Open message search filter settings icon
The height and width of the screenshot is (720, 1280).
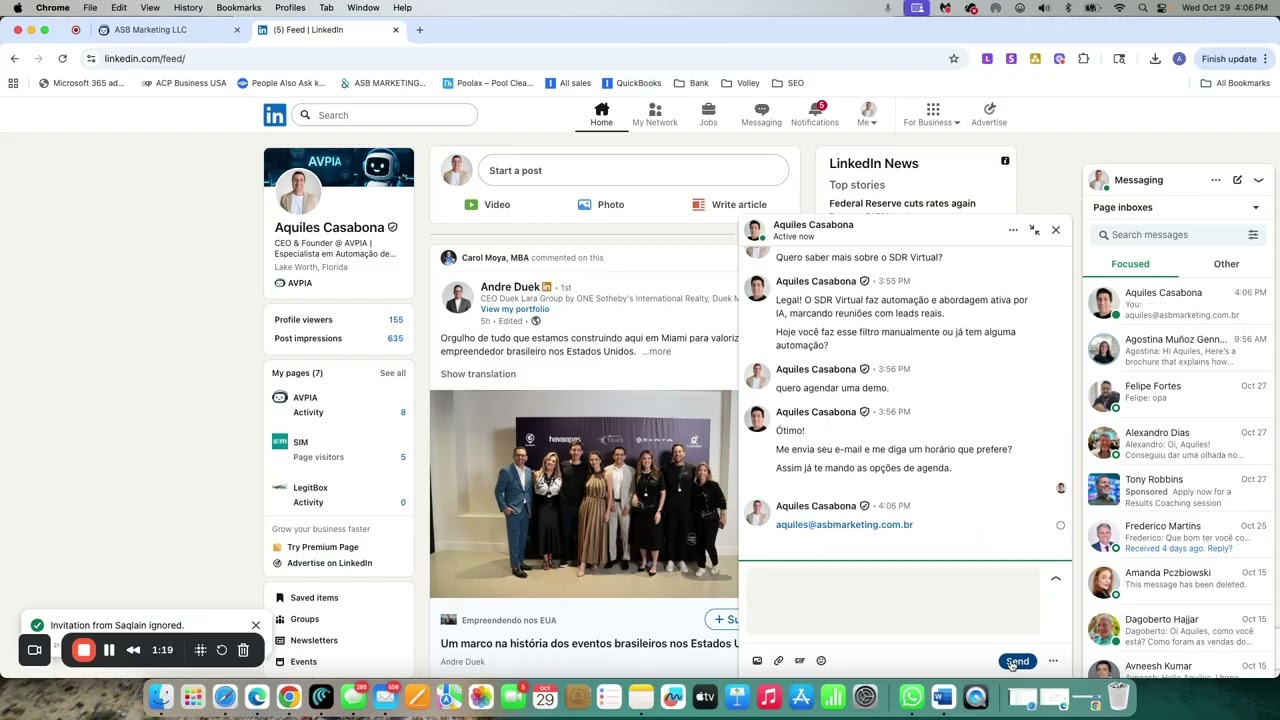point(1252,235)
